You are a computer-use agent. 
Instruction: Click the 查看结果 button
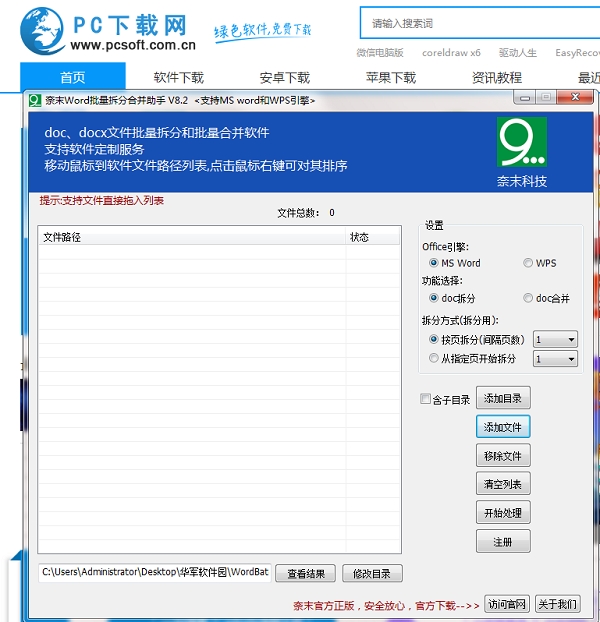pyautogui.click(x=305, y=573)
